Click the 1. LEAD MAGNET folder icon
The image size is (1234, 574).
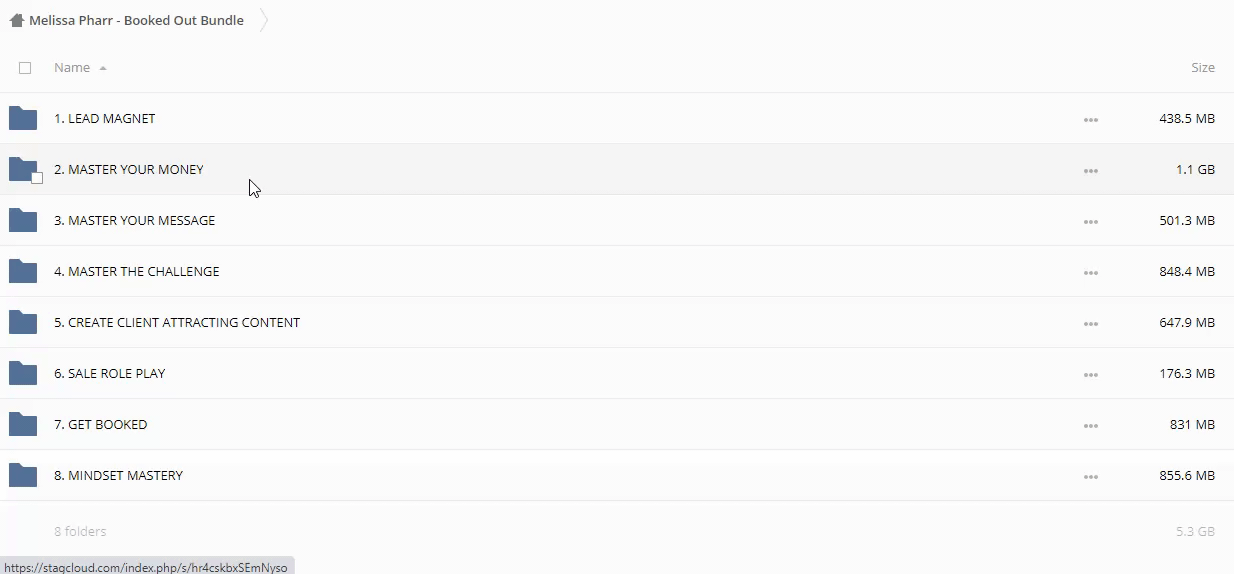(22, 119)
